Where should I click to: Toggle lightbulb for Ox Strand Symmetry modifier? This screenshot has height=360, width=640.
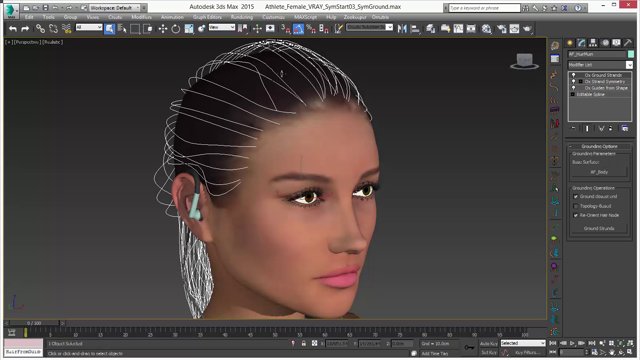point(573,82)
